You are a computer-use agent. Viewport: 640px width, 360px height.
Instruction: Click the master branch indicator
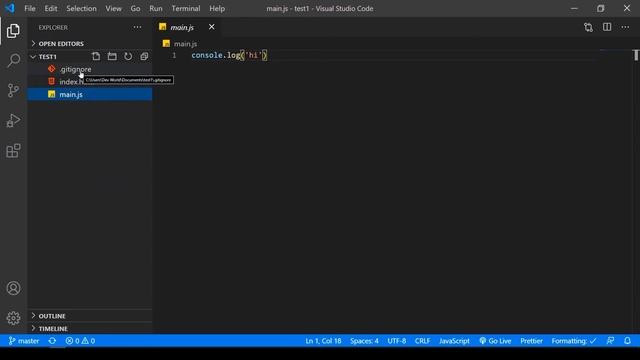coord(24,341)
